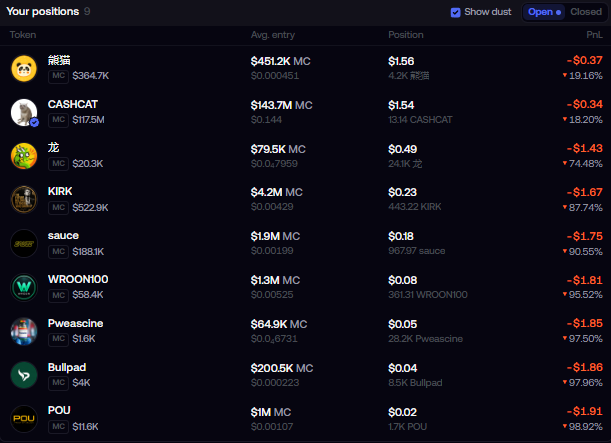Open the Pweascine token name

75,323
